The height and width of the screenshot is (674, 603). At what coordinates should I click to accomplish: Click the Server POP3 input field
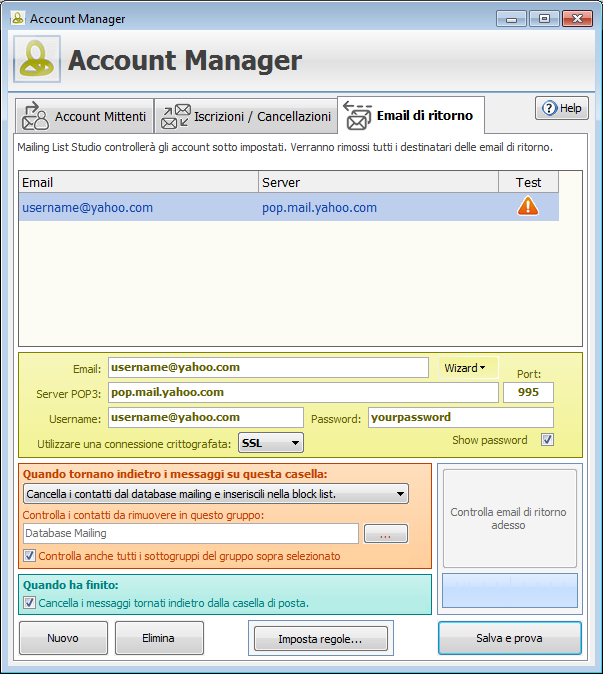[303, 393]
